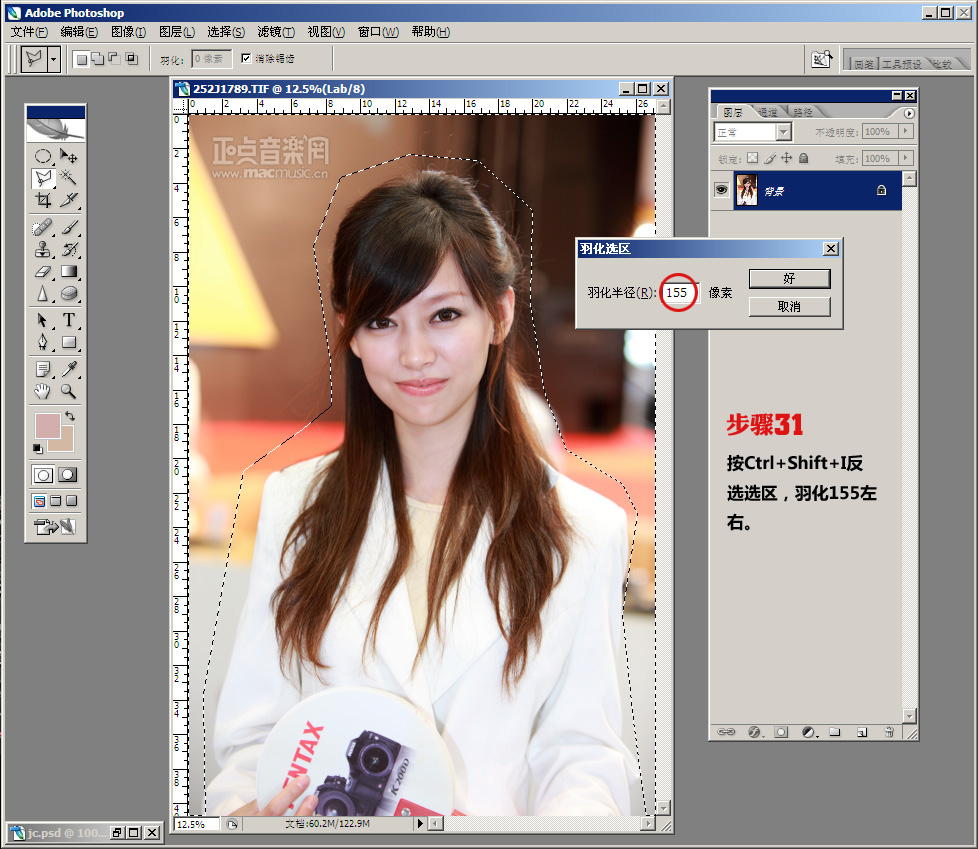Viewport: 978px width, 849px height.
Task: Toggle the anti-alias checkbox in options bar
Action: pos(246,59)
